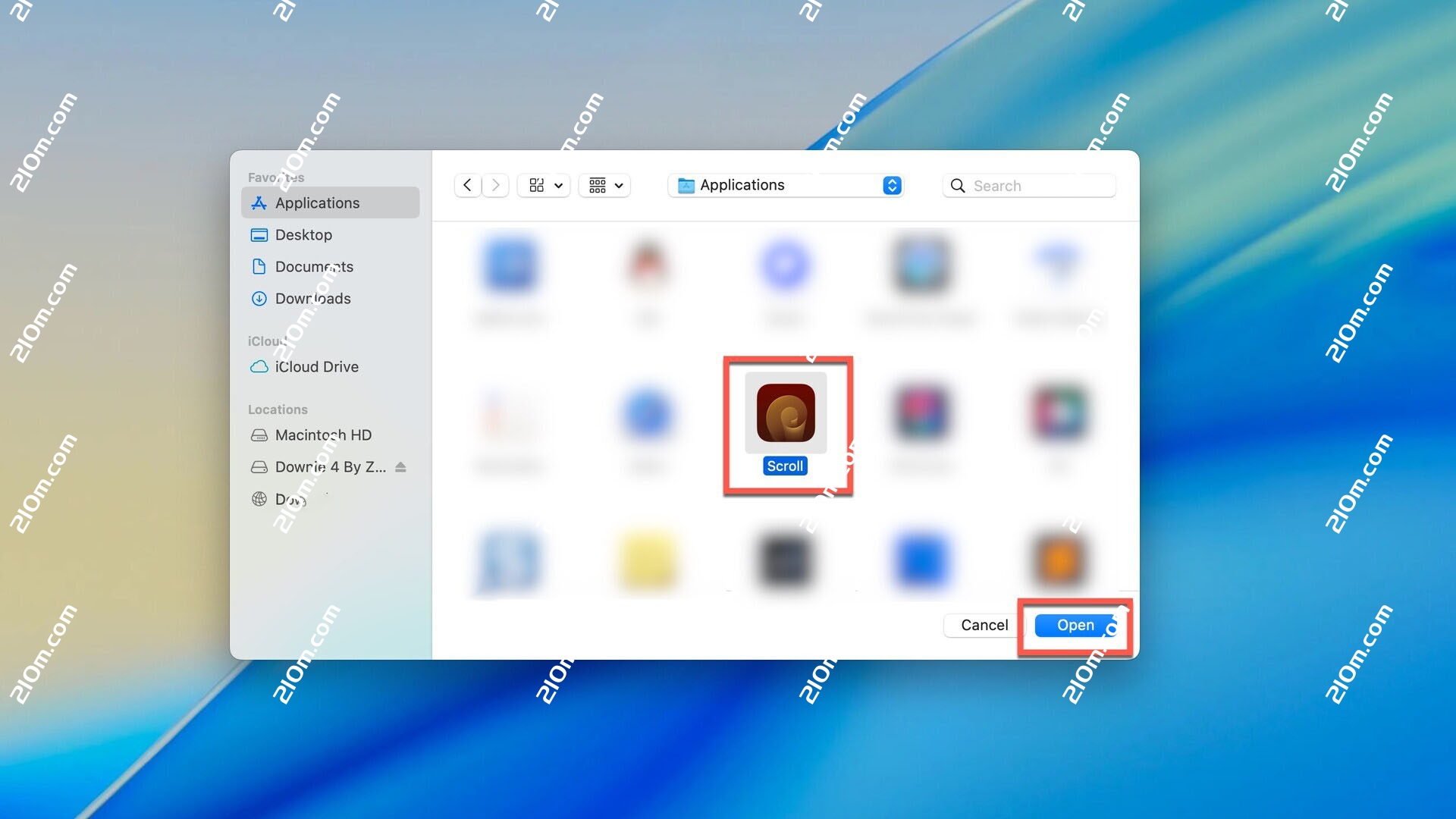The height and width of the screenshot is (819, 1456).
Task: Choose Macintosh HD under Locations
Action: [x=323, y=435]
